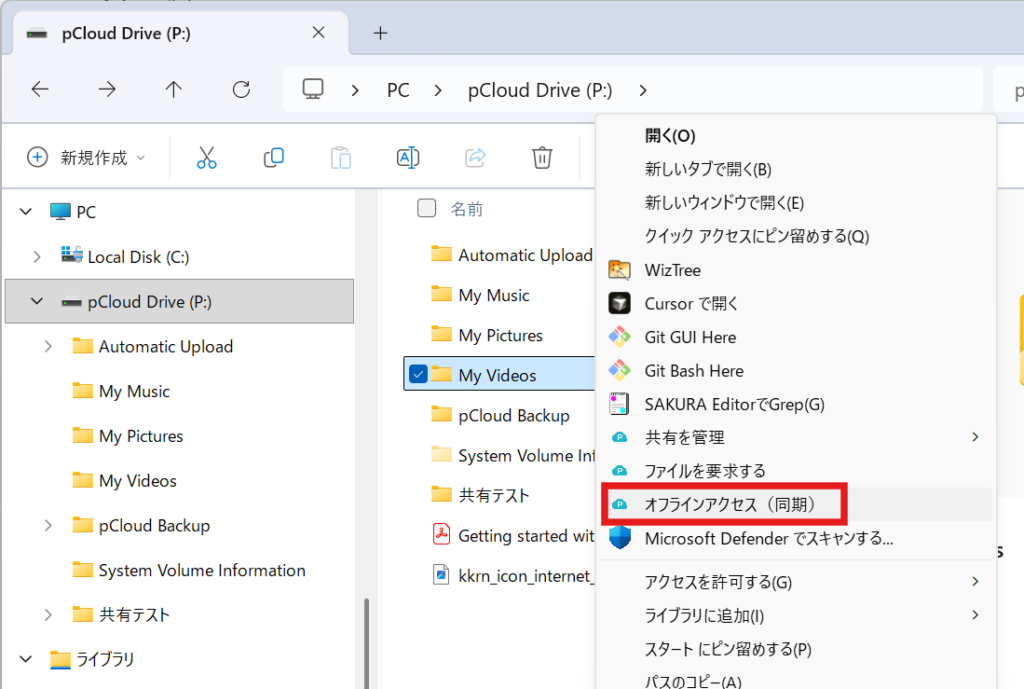Choose Git Bash Here in context menu
Viewport: 1024px width, 689px height.
693,371
